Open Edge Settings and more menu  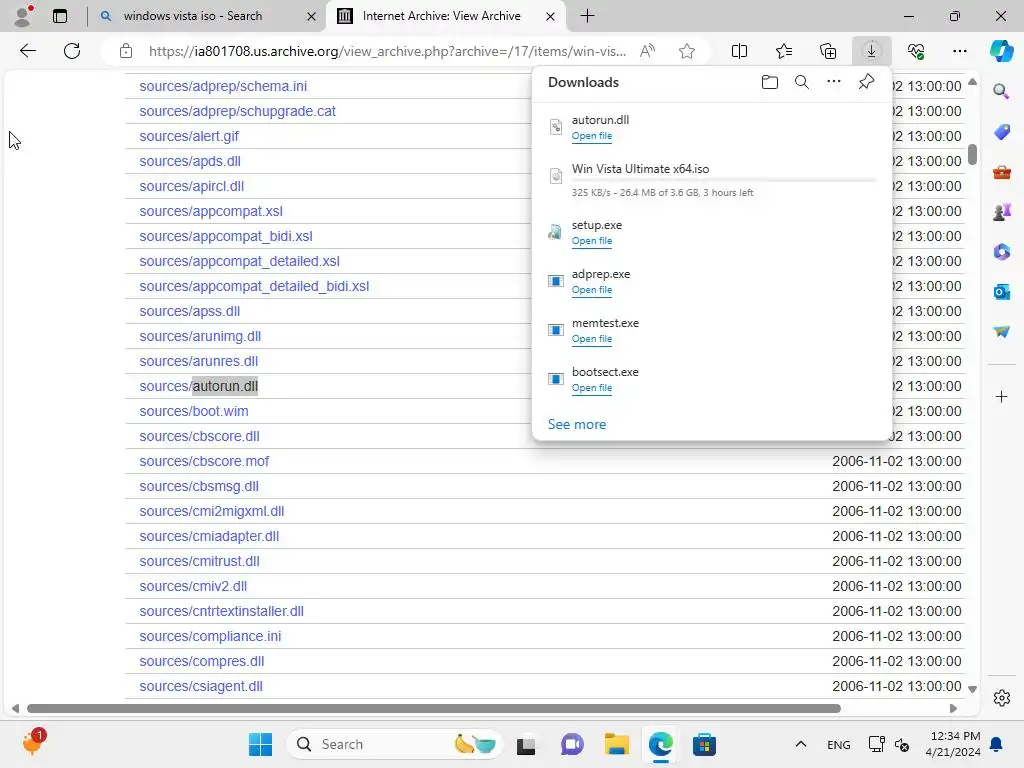[x=959, y=51]
